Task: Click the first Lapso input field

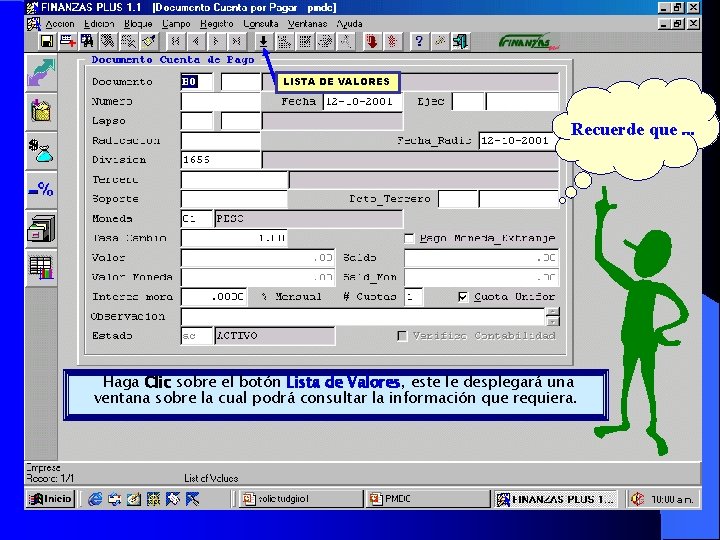Action: [x=197, y=121]
